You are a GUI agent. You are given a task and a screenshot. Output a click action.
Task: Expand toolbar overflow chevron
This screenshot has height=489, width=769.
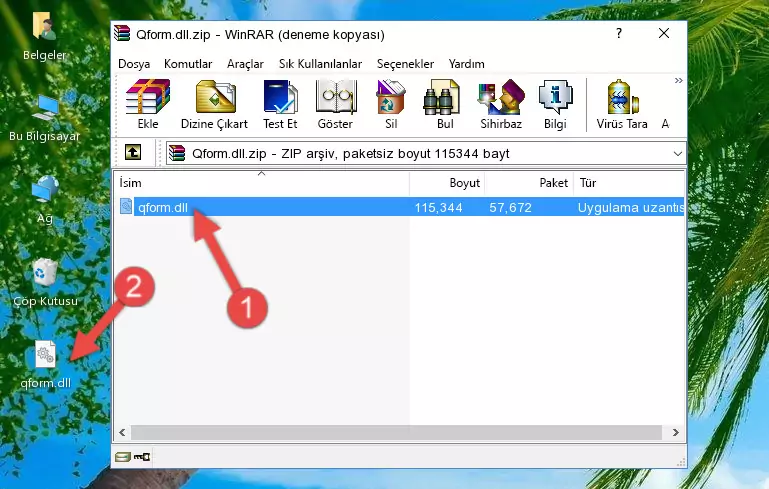pos(678,81)
